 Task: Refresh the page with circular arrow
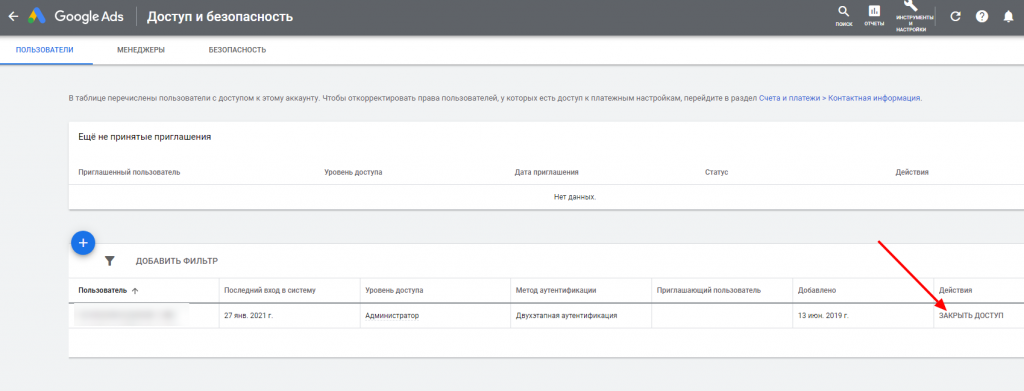click(955, 17)
